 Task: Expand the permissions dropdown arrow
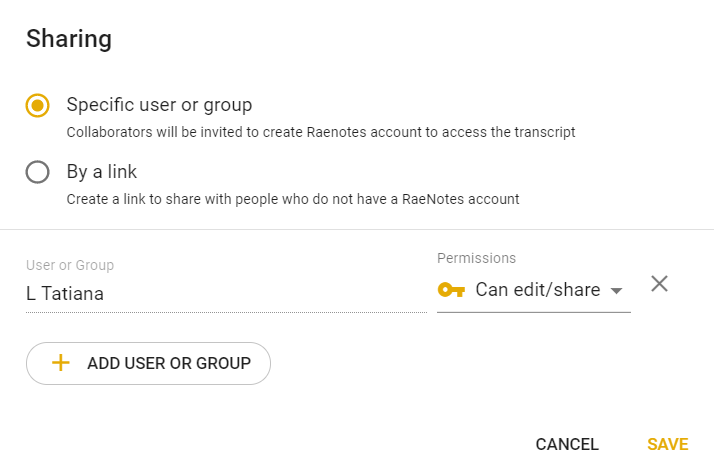pos(616,291)
